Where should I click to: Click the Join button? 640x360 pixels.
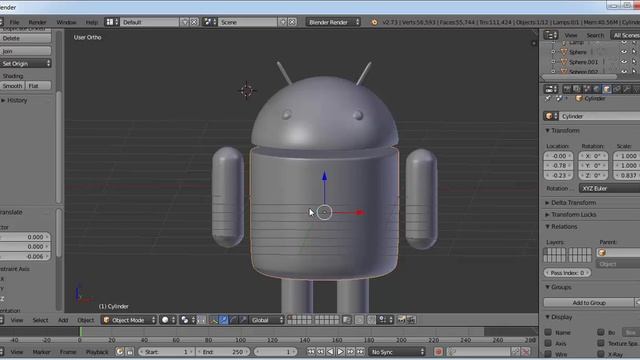click(x=25, y=51)
